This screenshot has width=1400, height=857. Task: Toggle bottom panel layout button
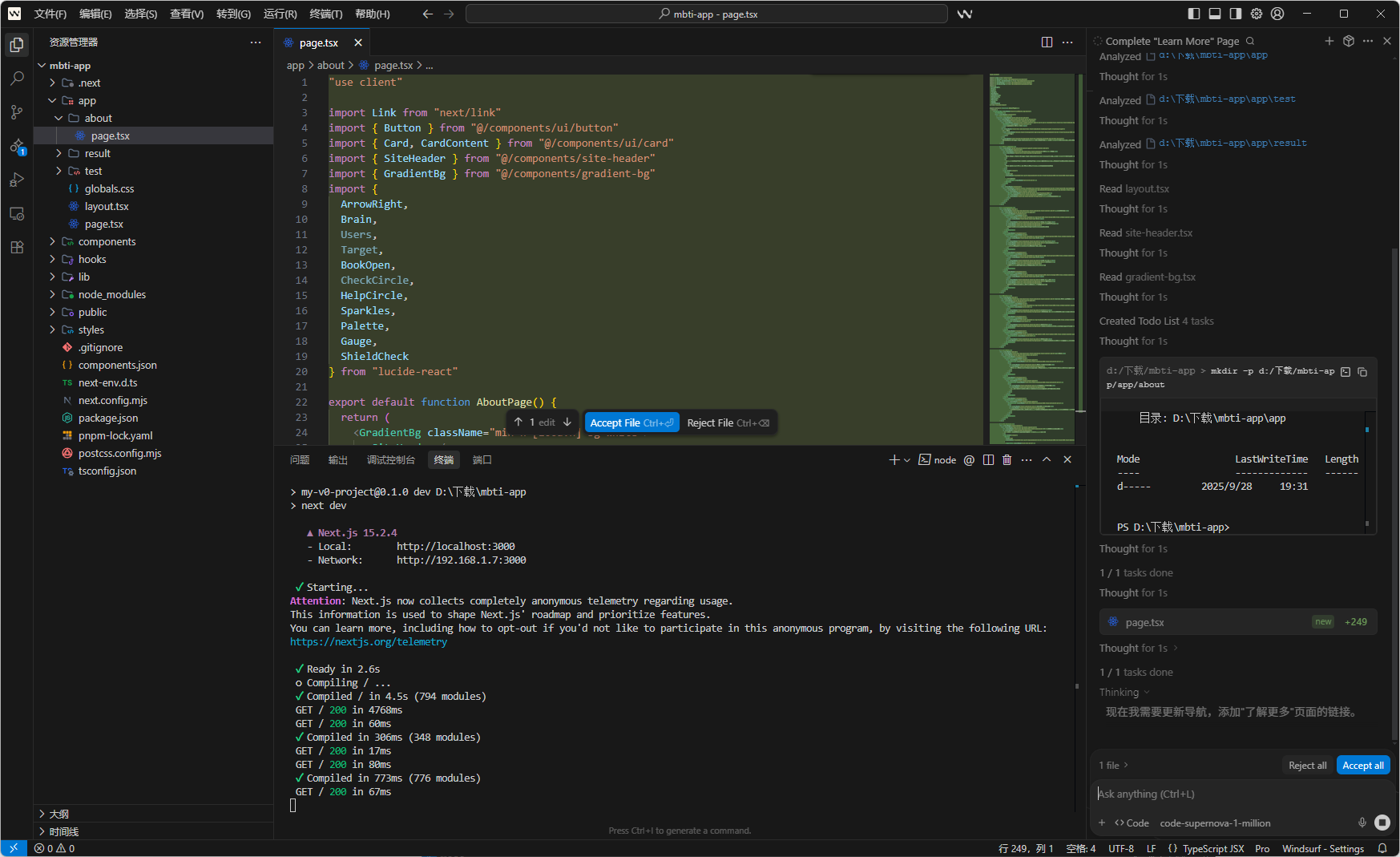[x=1215, y=14]
